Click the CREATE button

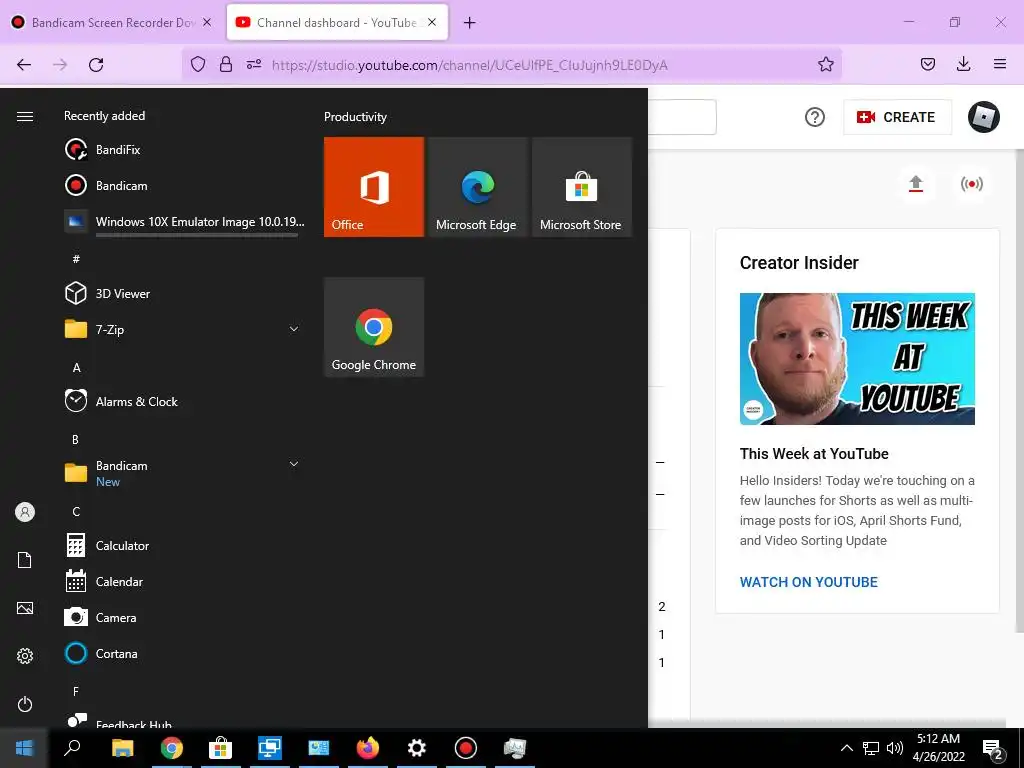pos(897,117)
